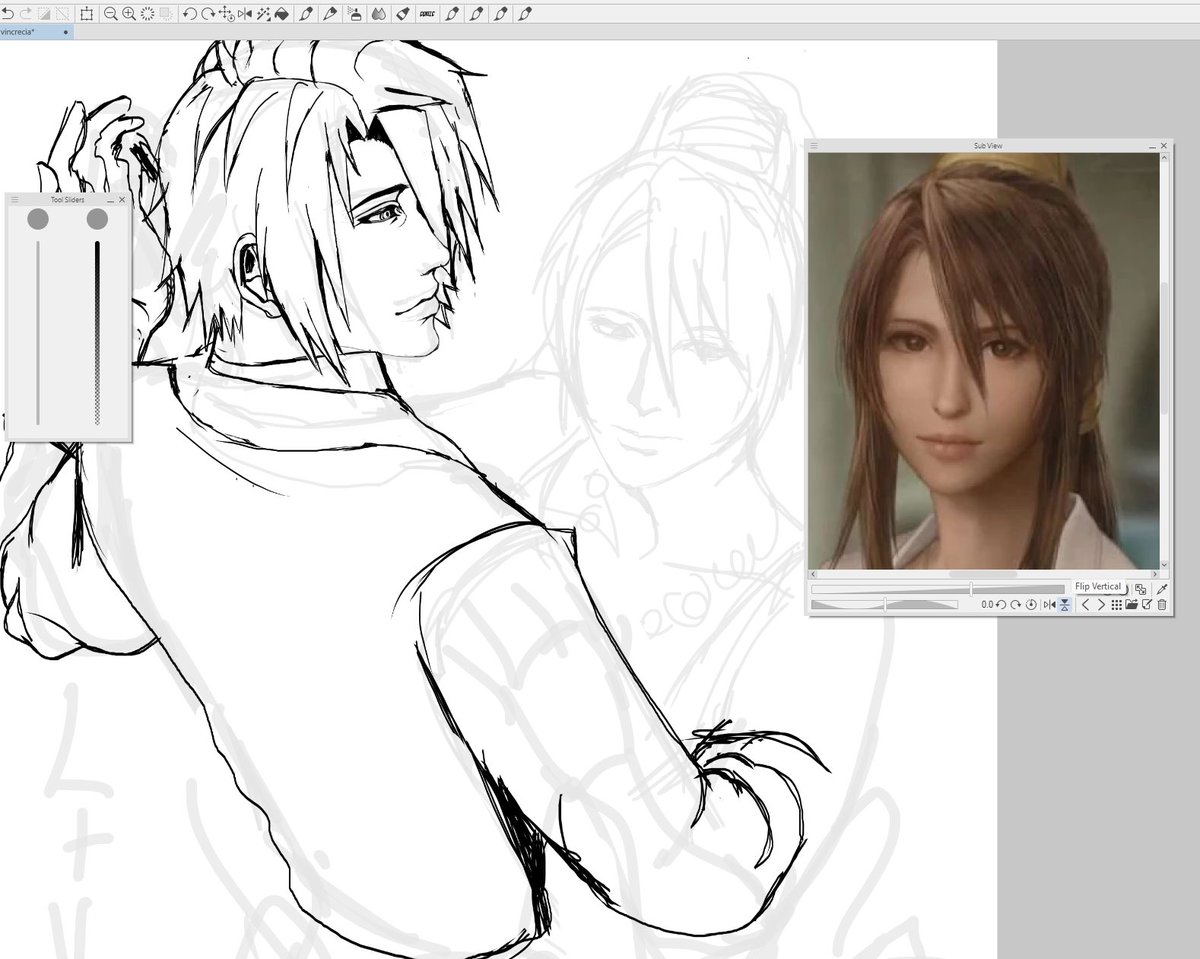The width and height of the screenshot is (1200, 959).
Task: Click the reference portrait in Sub View
Action: [x=983, y=361]
